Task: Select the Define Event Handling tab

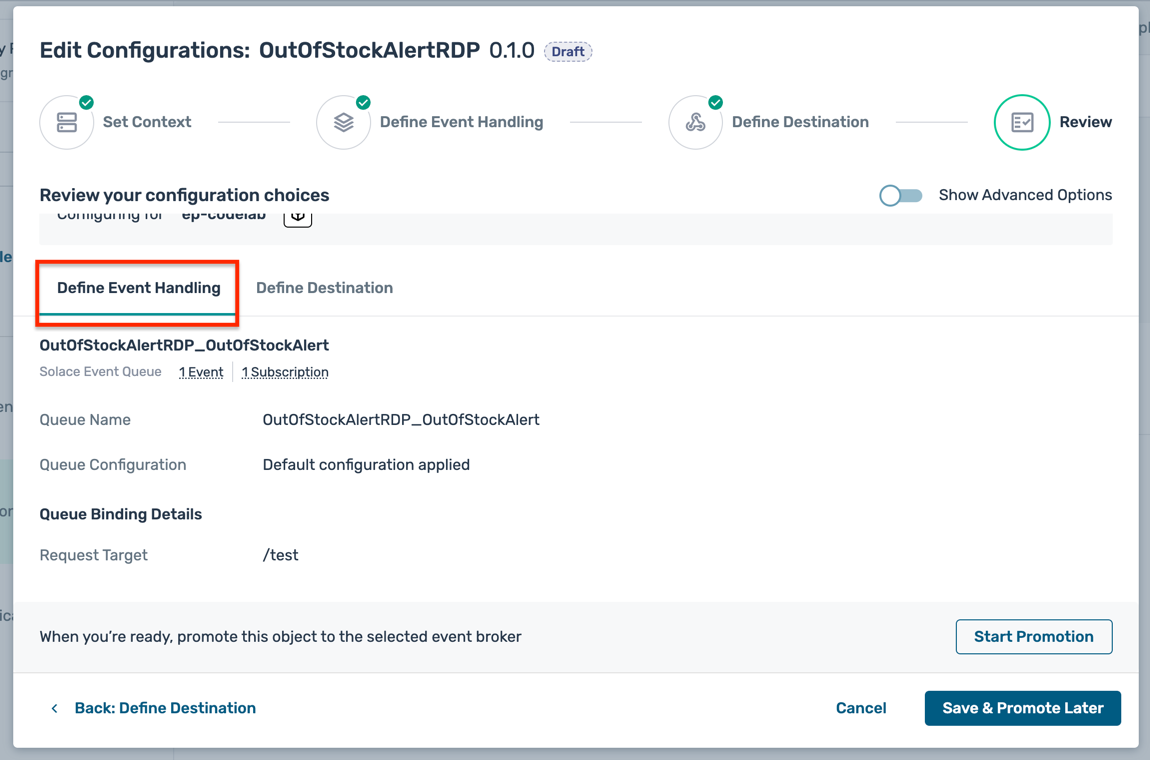Action: (x=137, y=287)
